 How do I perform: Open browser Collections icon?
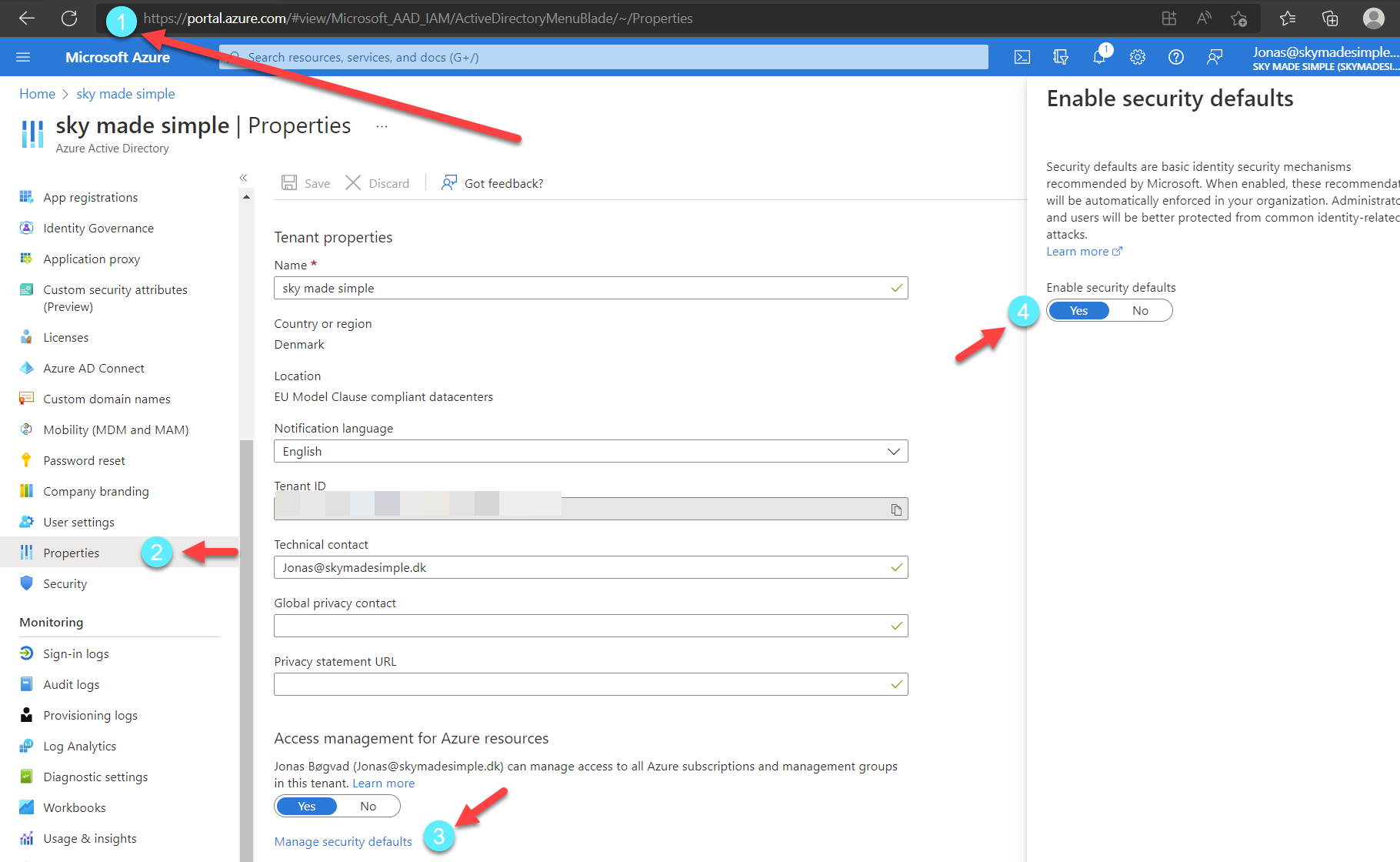coord(1330,18)
